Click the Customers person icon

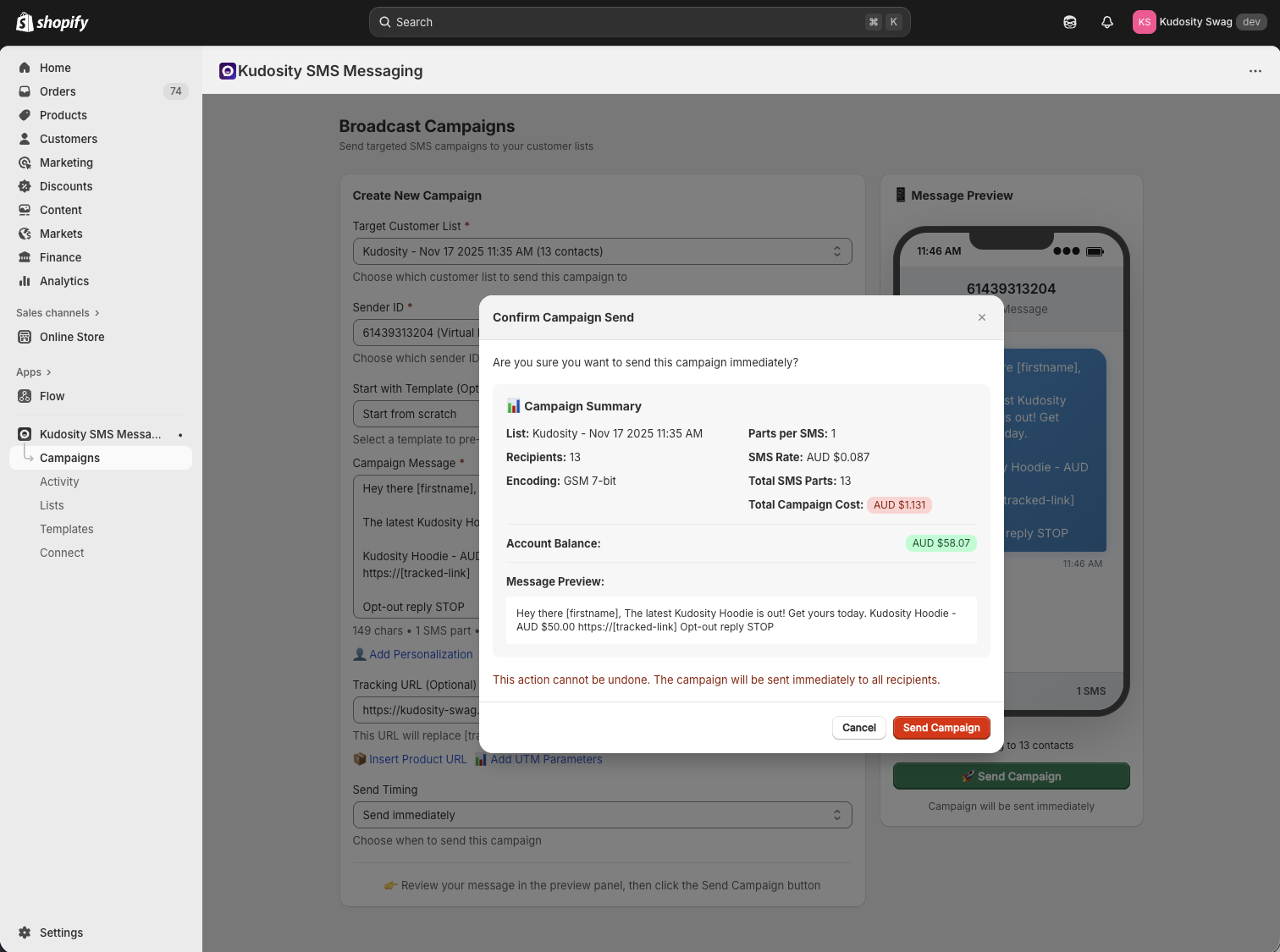coord(25,139)
